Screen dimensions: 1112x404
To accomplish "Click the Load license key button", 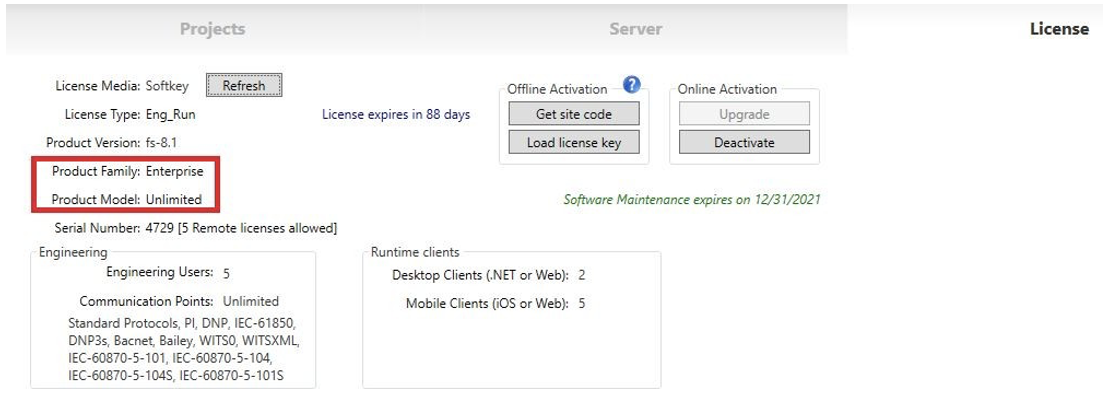I will click(573, 142).
